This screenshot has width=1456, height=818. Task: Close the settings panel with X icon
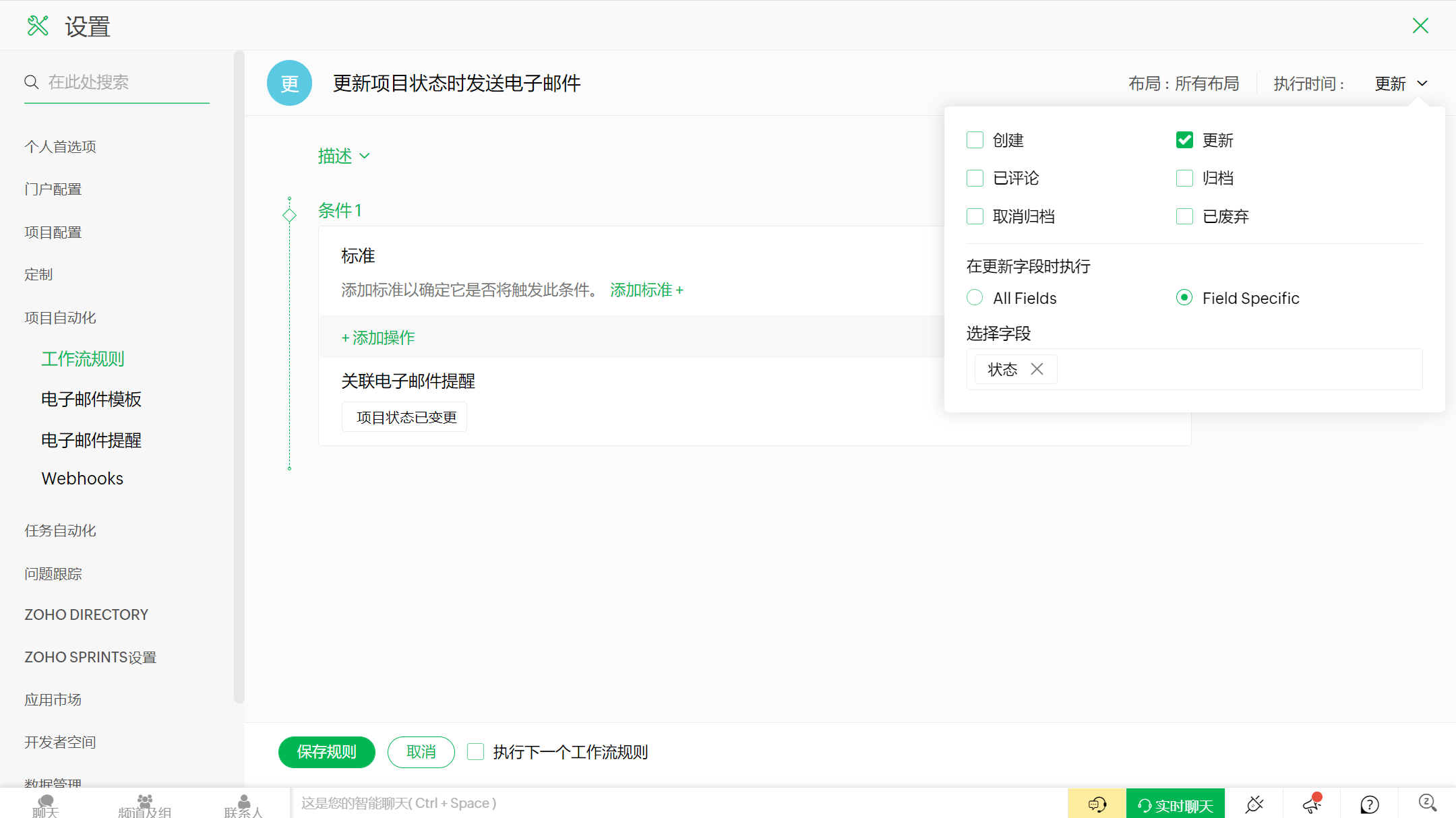click(1420, 26)
